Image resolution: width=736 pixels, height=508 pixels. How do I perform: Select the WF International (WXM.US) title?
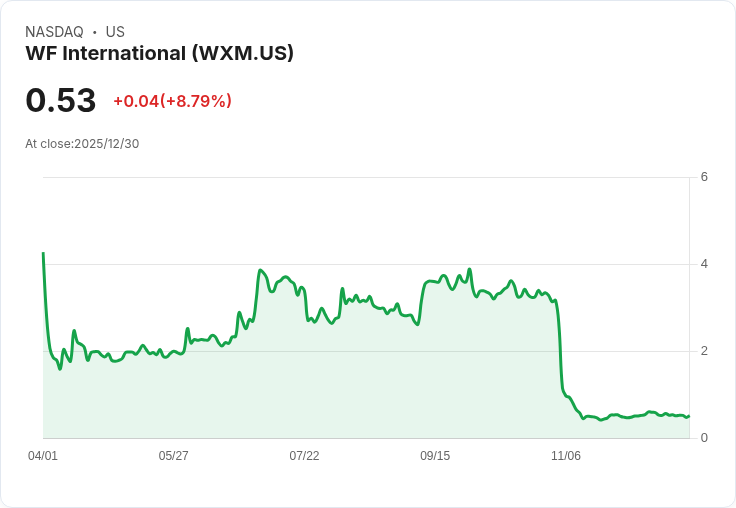tap(159, 54)
